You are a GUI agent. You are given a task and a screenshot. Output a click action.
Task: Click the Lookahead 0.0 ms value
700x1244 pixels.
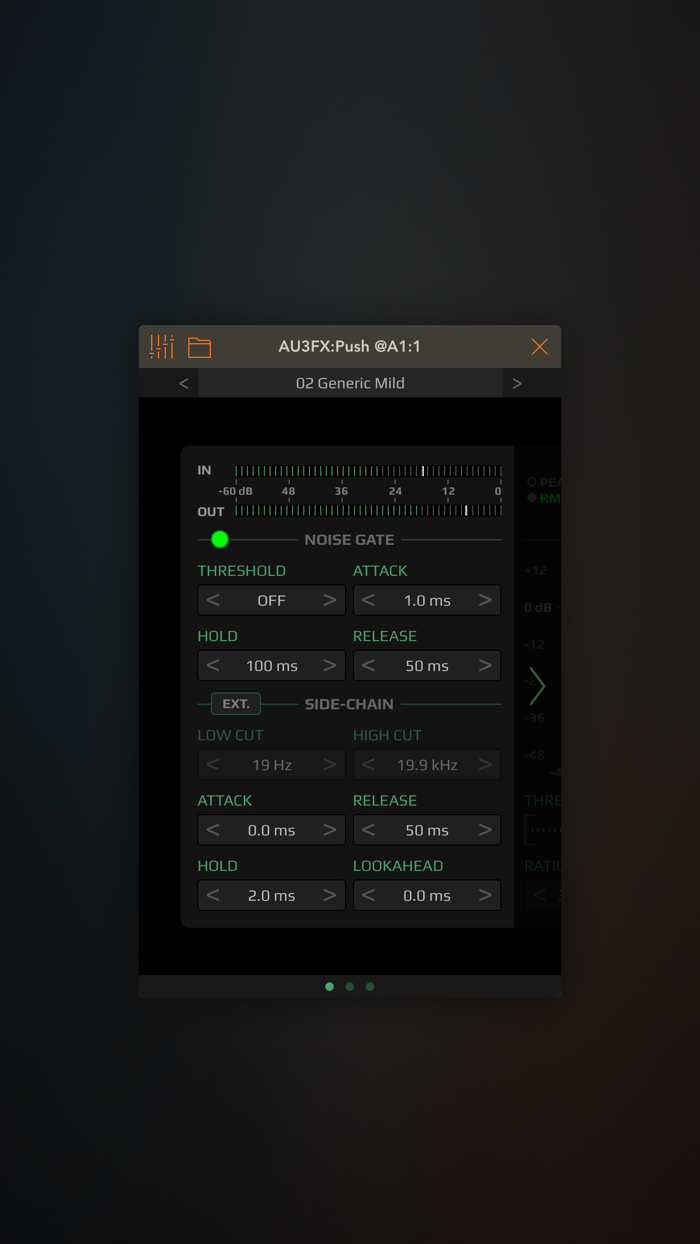427,895
